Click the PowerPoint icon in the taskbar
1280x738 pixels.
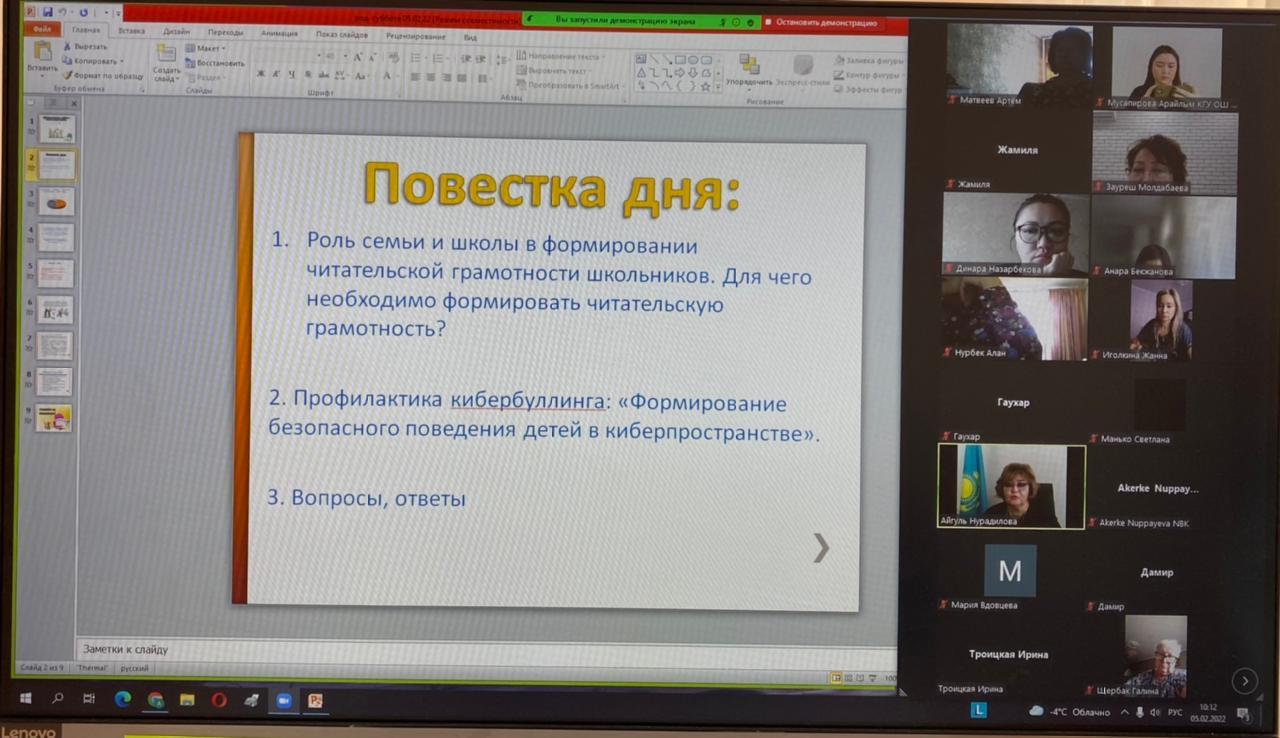tap(315, 700)
